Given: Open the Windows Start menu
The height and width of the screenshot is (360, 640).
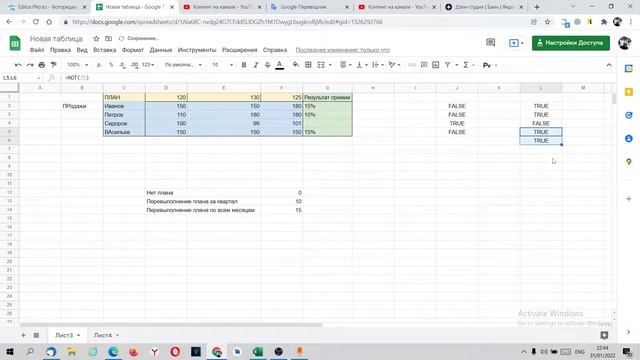Looking at the screenshot, I should (x=10, y=351).
